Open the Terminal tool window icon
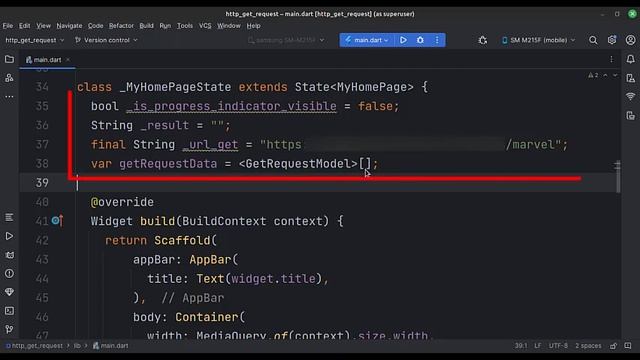Image resolution: width=640 pixels, height=360 pixels. click(x=9, y=311)
